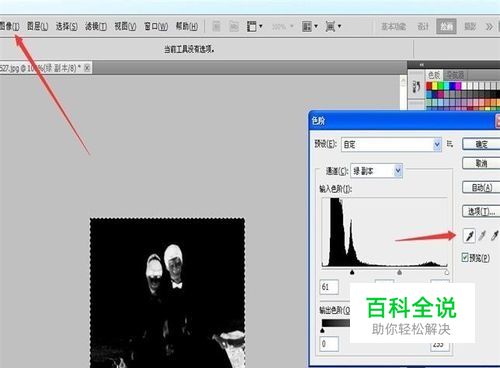Click the black input level slider handle
This screenshot has height=368, width=500.
click(x=352, y=272)
